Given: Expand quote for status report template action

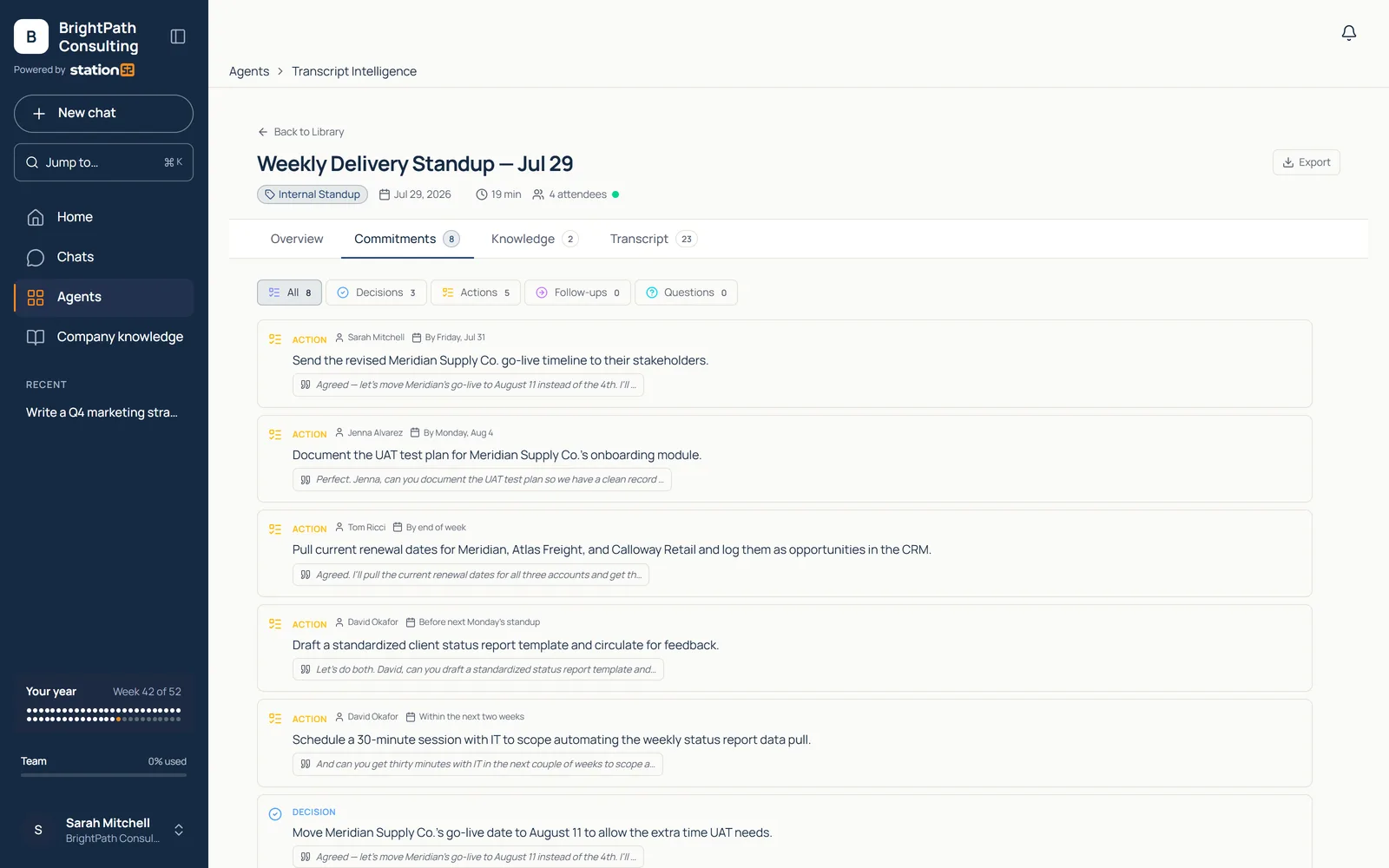Looking at the screenshot, I should (478, 669).
